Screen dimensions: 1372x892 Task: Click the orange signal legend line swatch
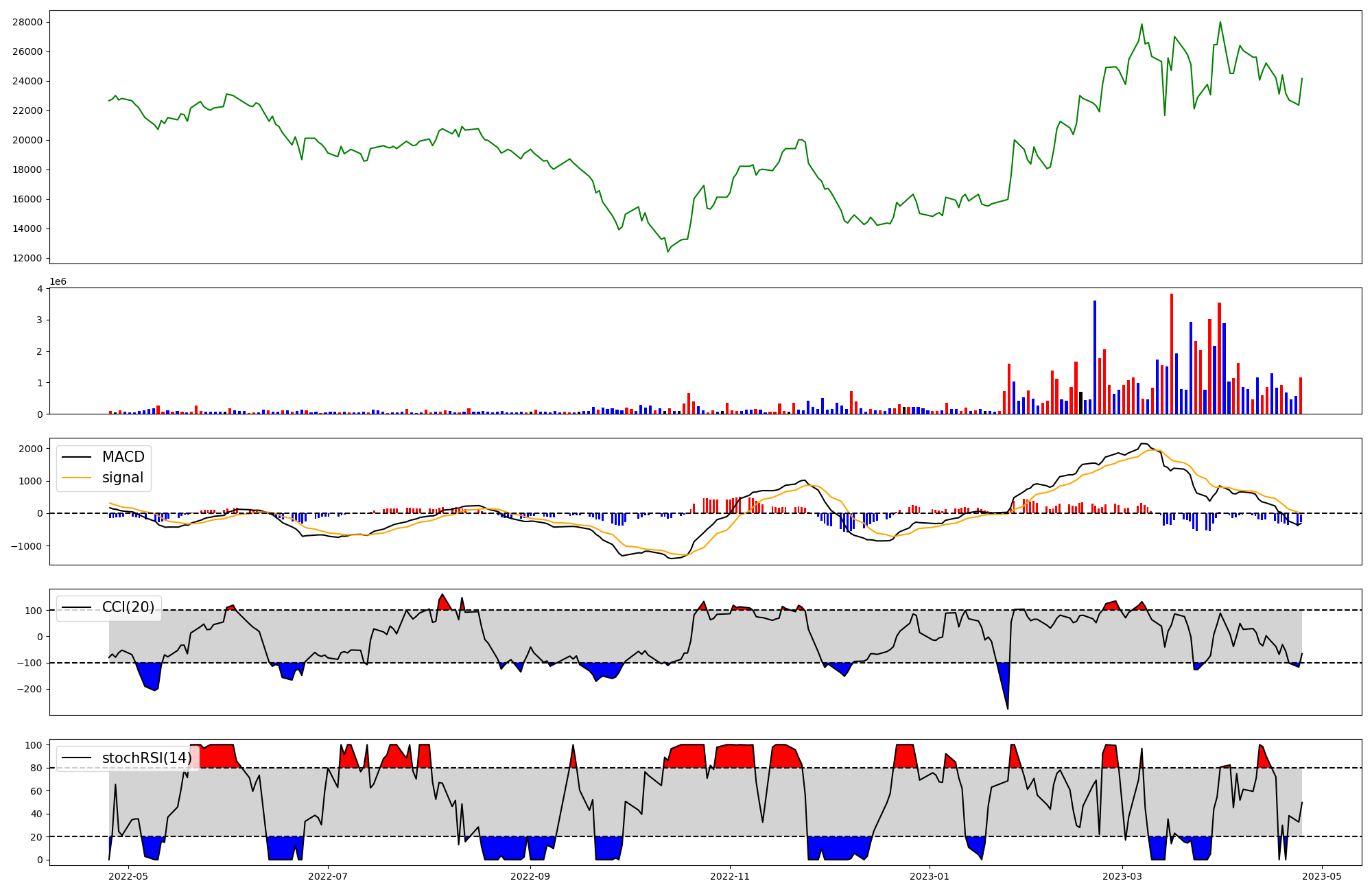coord(77,478)
